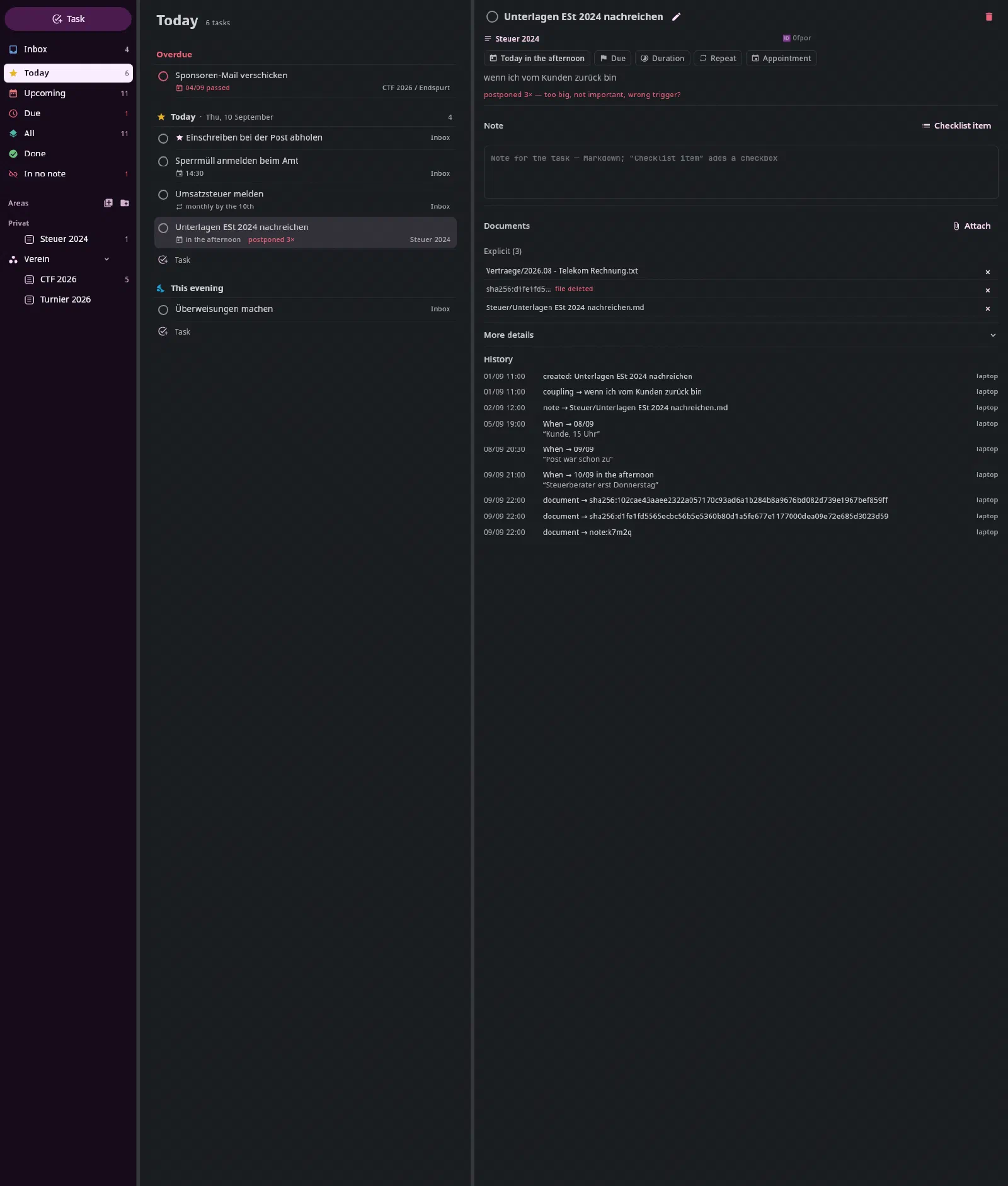Delete task using red trash icon
Viewport: 1008px width, 1186px height.
coord(988,17)
